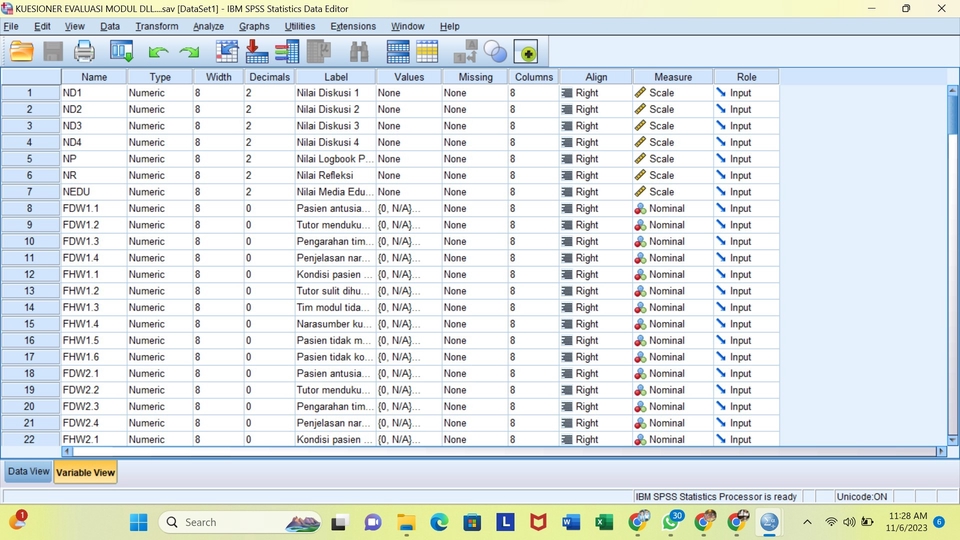Select label 'Narasumber ku...' cell
The image size is (960, 540).
[x=336, y=324]
